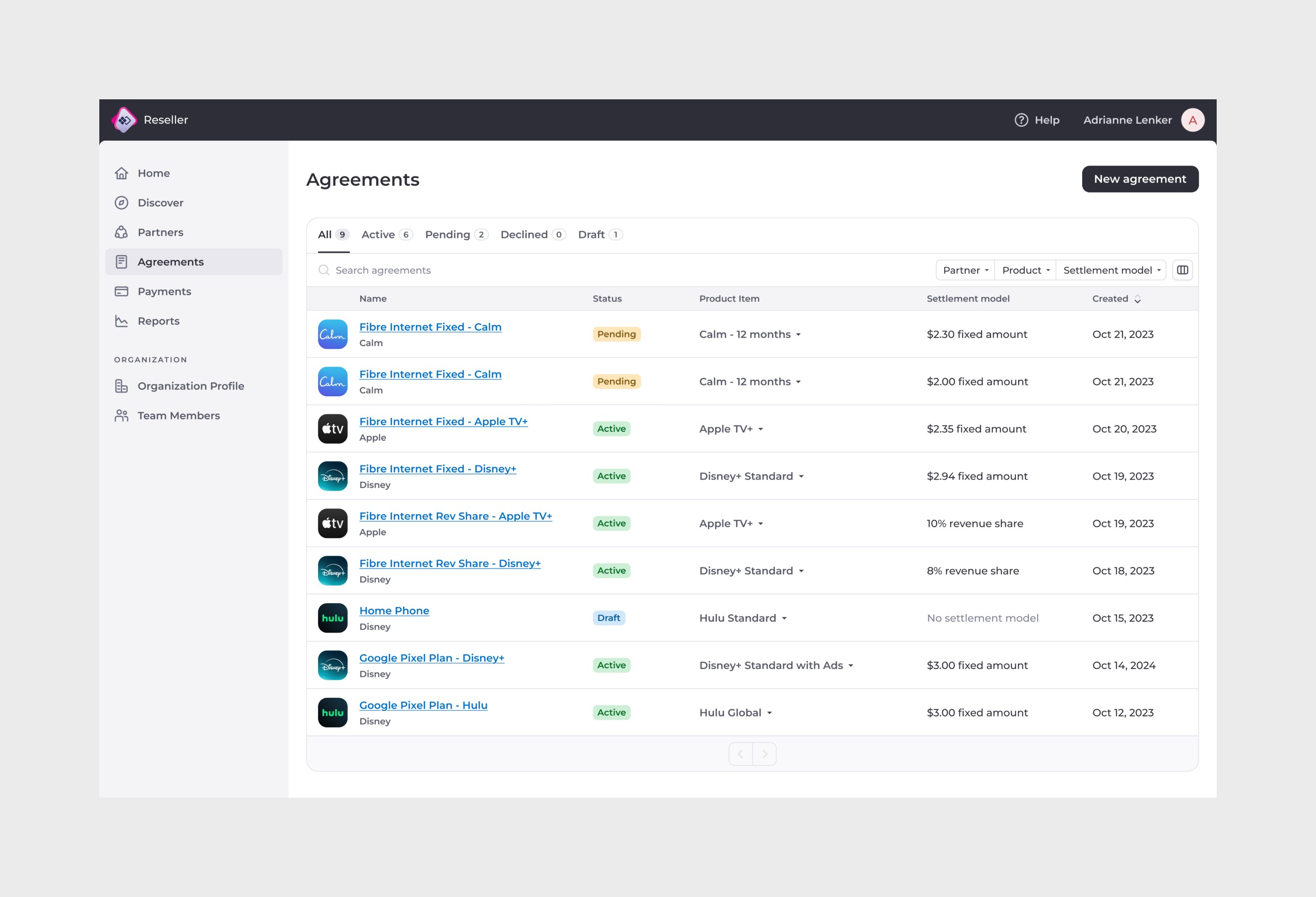Click the Payments card icon
The image size is (1316, 897).
click(122, 291)
